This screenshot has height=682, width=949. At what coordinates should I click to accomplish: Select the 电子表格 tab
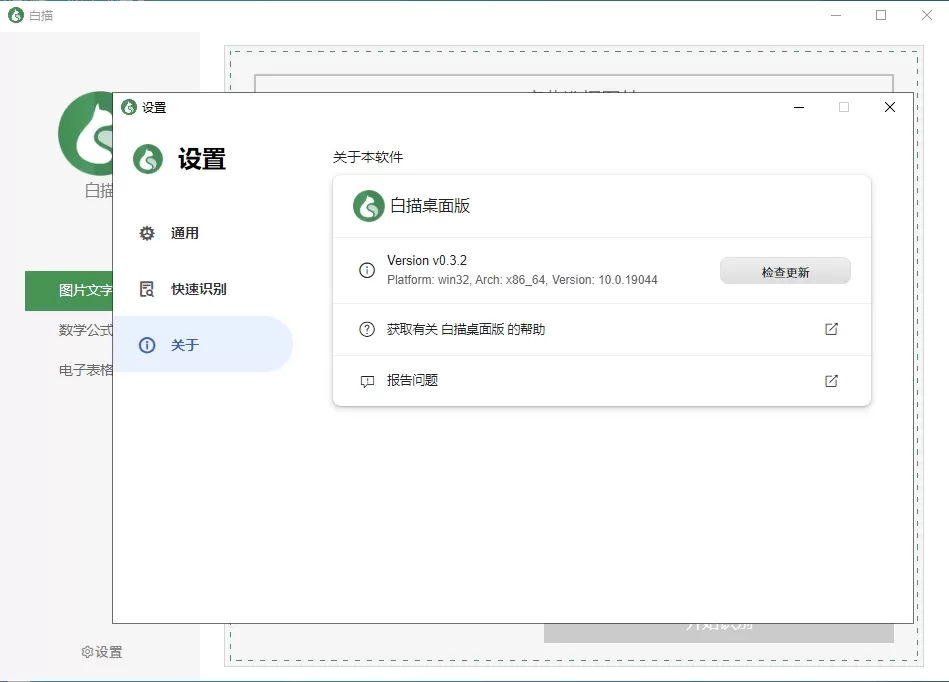tap(86, 368)
